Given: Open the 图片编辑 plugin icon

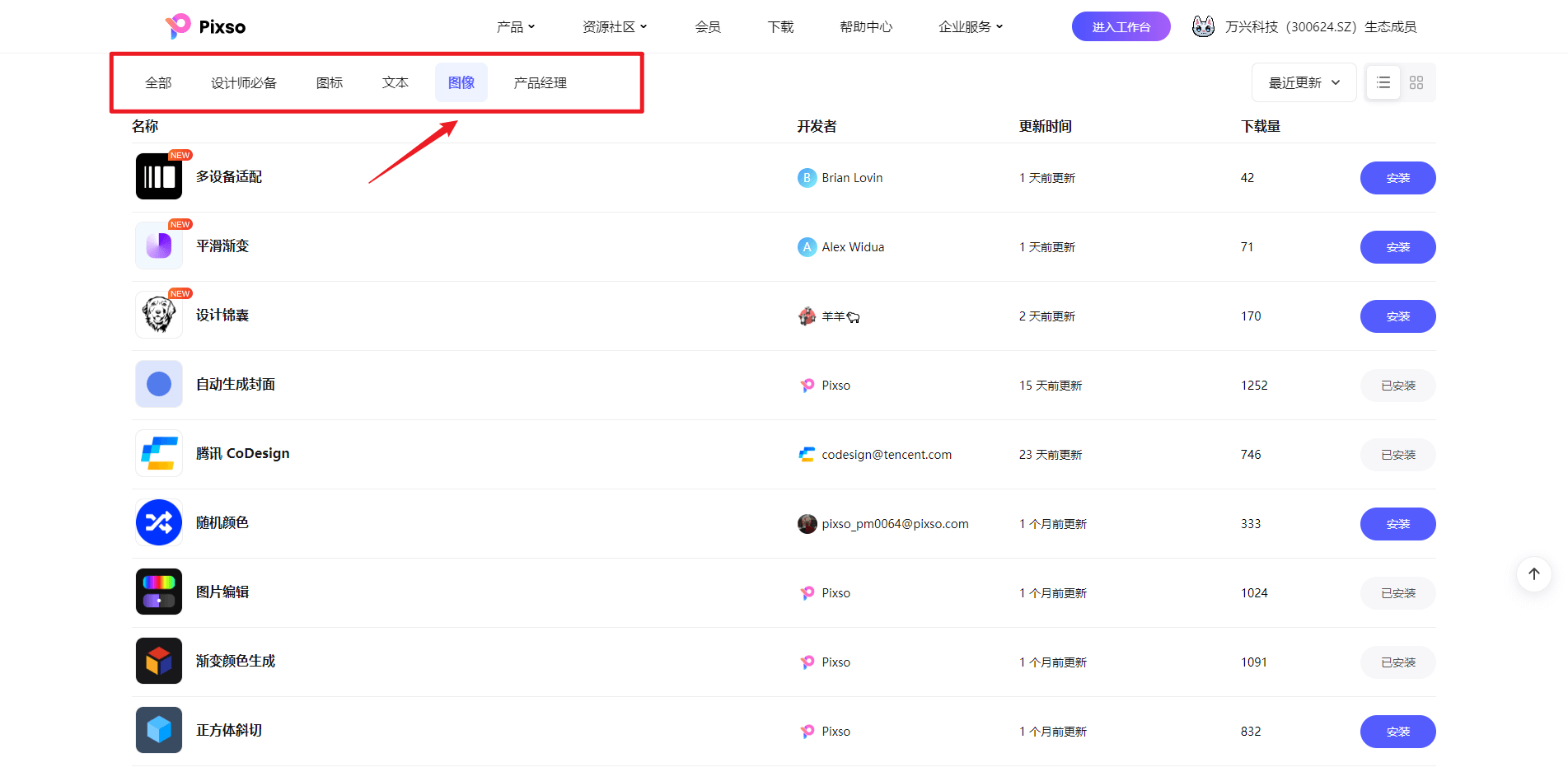Looking at the screenshot, I should [158, 592].
